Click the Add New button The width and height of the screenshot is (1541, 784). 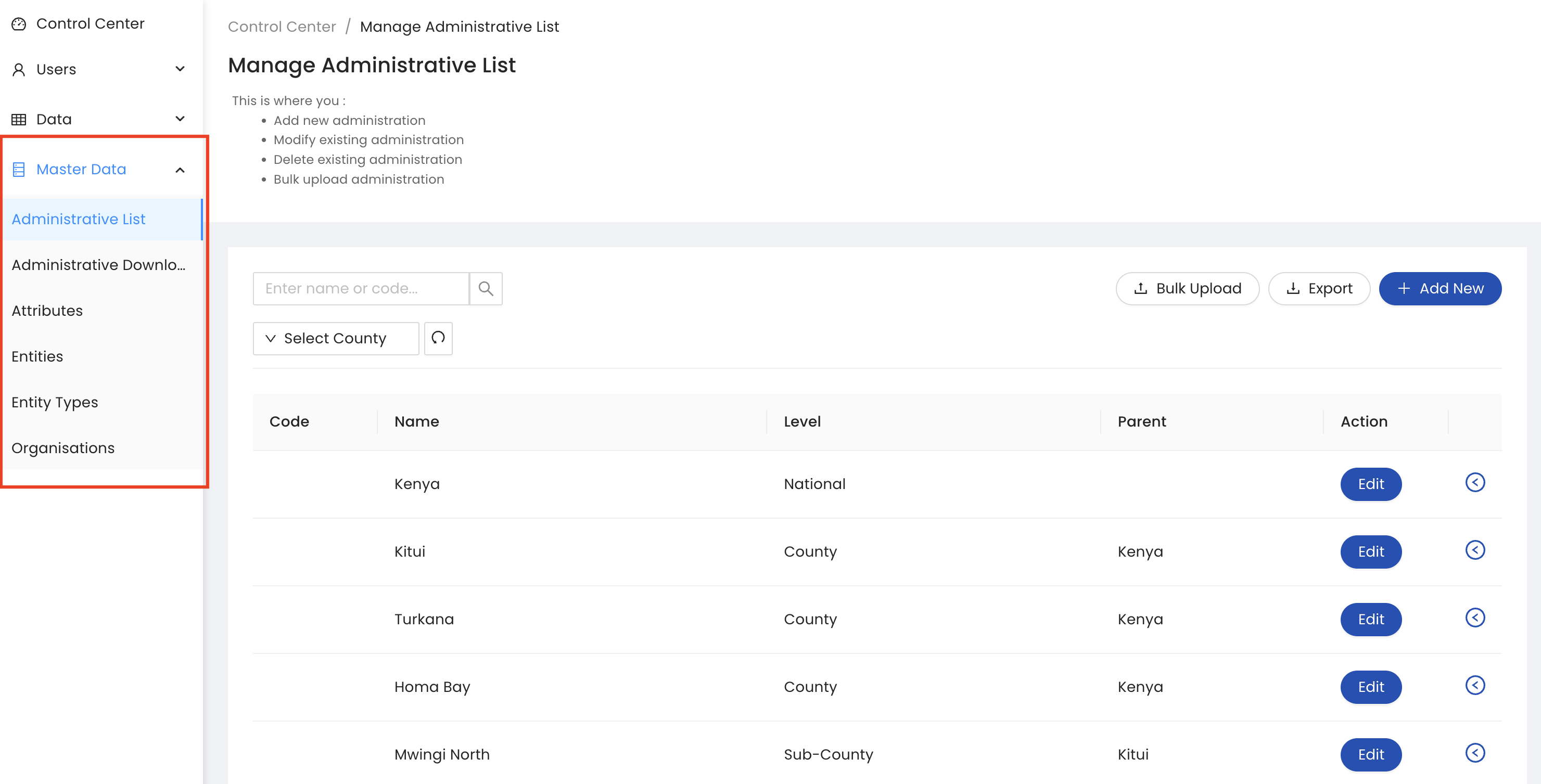tap(1440, 289)
